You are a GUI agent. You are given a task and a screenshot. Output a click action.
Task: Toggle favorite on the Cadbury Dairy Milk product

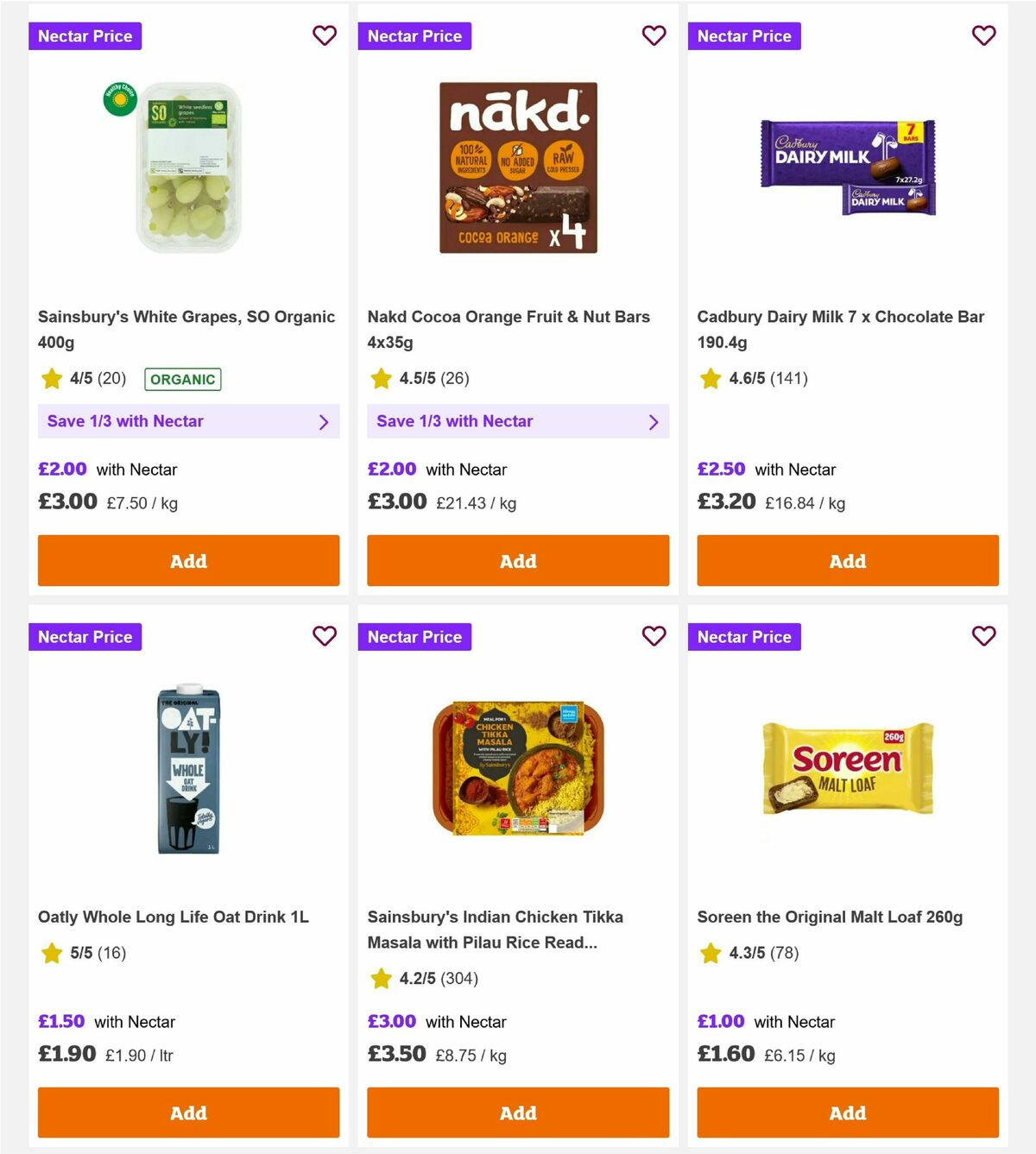[x=983, y=35]
